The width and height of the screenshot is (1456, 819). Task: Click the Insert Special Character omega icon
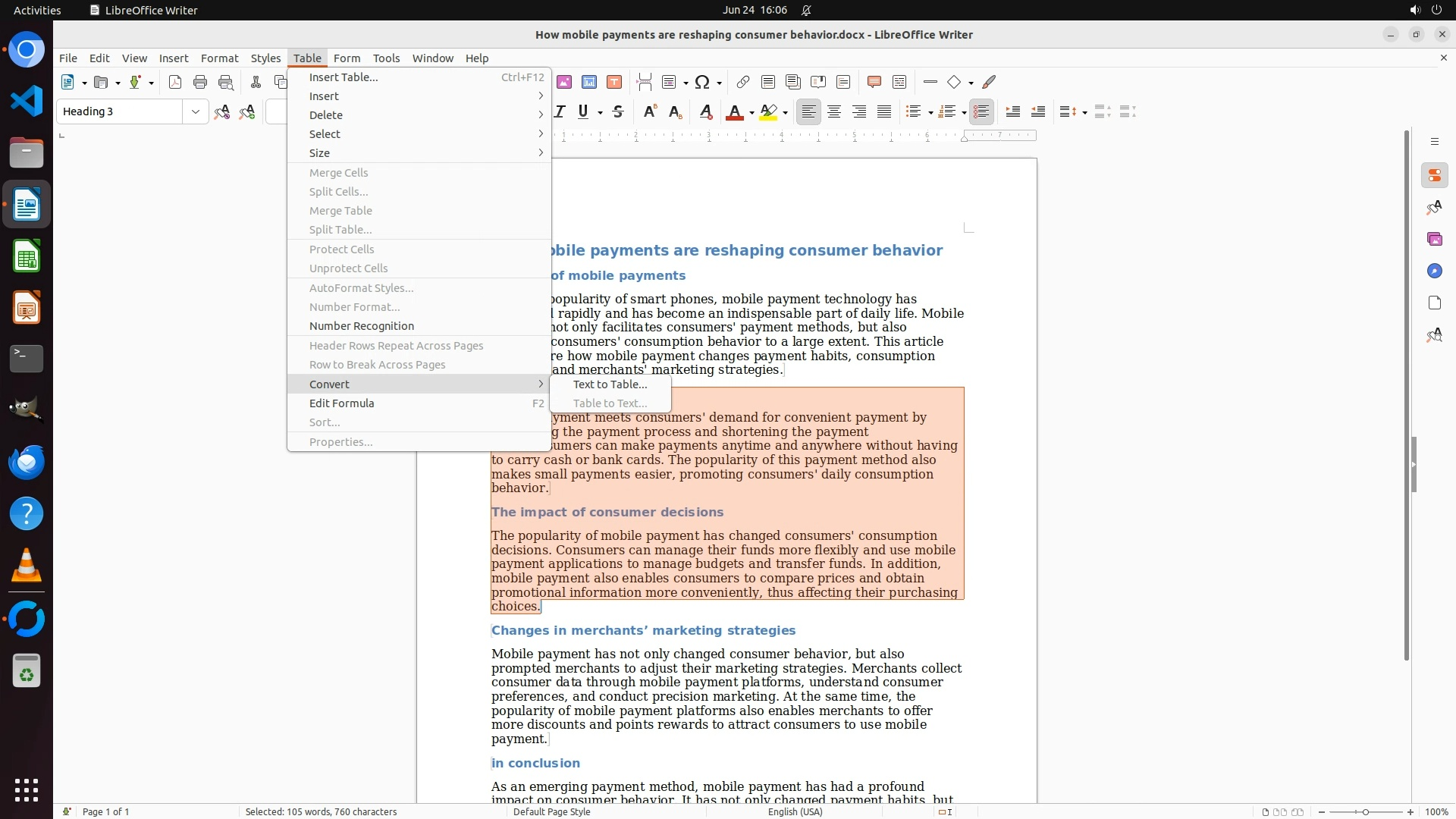(702, 82)
